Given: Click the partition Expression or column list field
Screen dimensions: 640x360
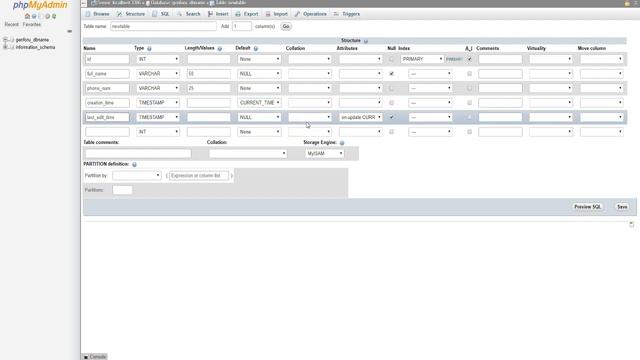Looking at the screenshot, I should coord(199,176).
